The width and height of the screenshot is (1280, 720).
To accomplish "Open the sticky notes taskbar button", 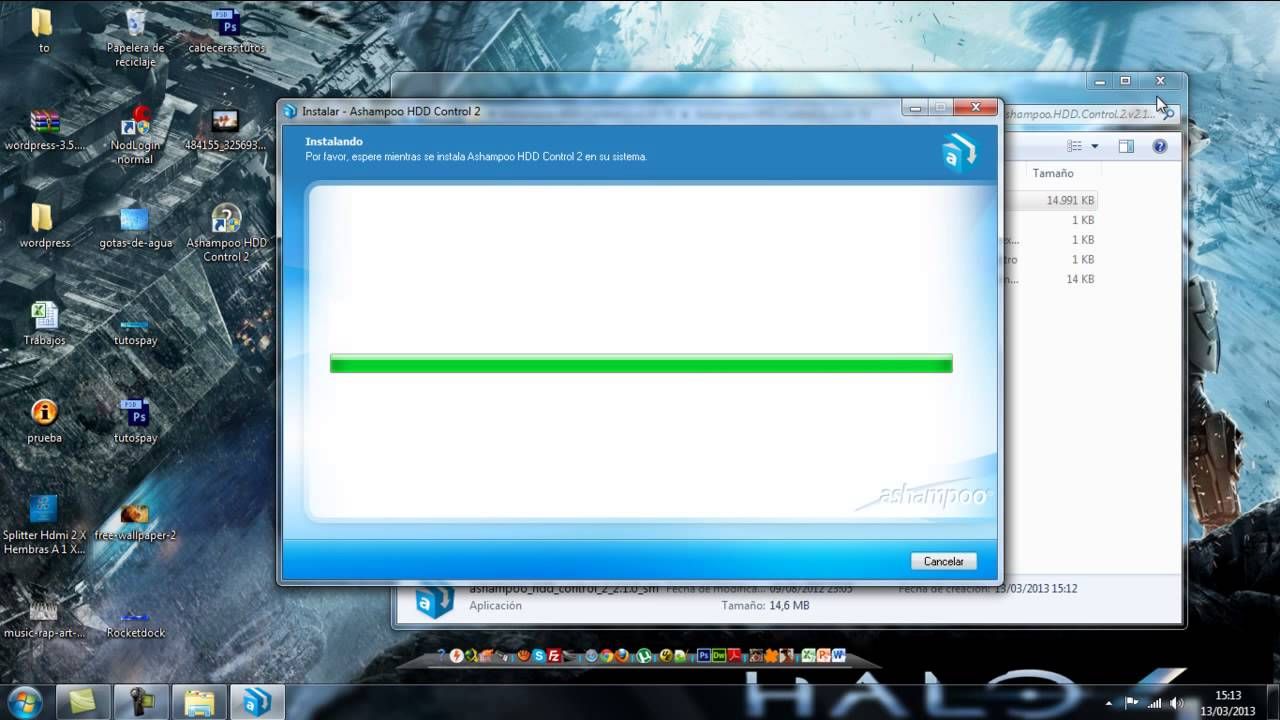I will pos(83,702).
